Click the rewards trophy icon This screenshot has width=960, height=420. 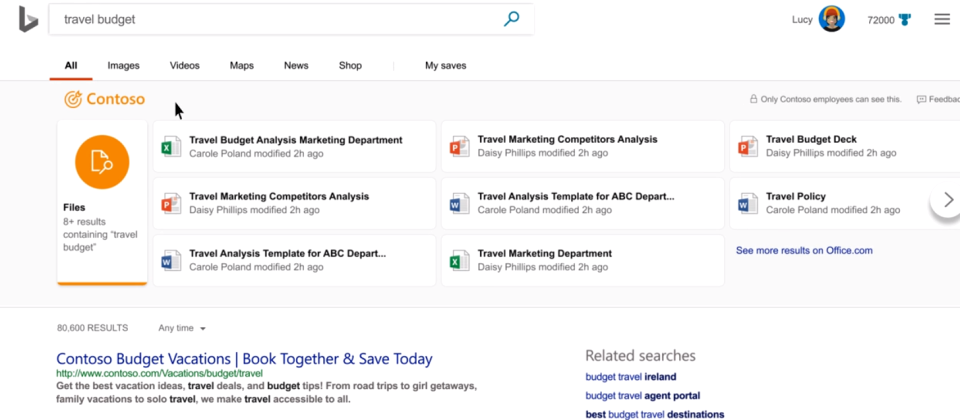(x=905, y=20)
